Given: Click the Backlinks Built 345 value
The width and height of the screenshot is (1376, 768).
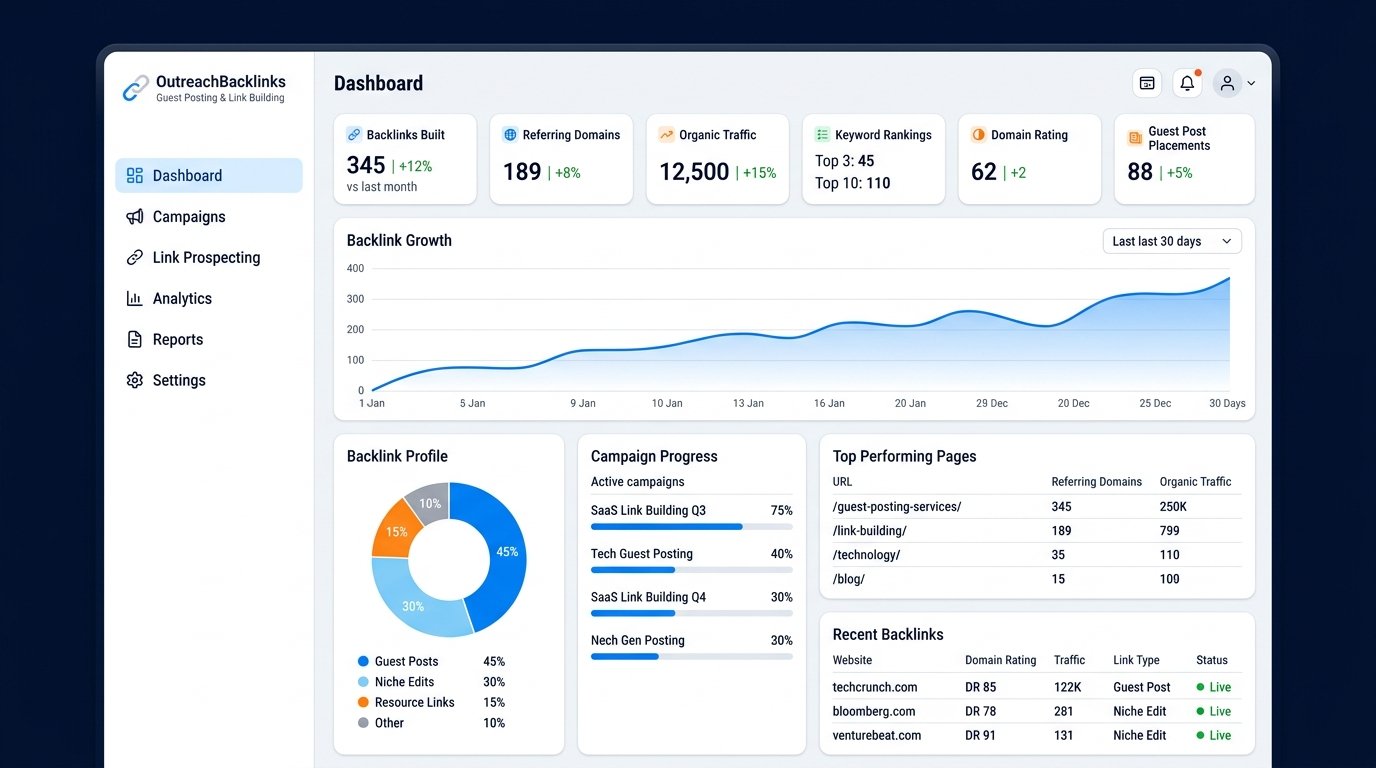Looking at the screenshot, I should tap(366, 166).
